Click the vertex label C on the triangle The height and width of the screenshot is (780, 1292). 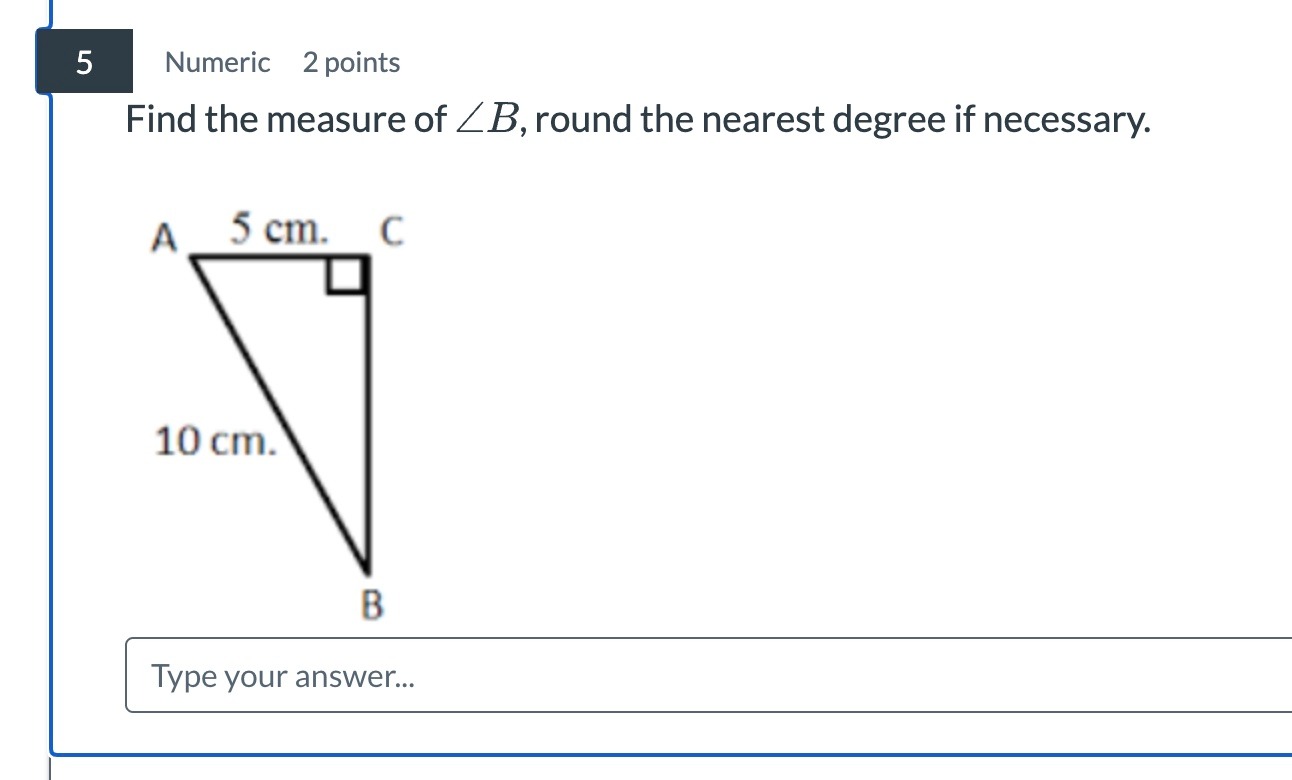pyautogui.click(x=390, y=233)
